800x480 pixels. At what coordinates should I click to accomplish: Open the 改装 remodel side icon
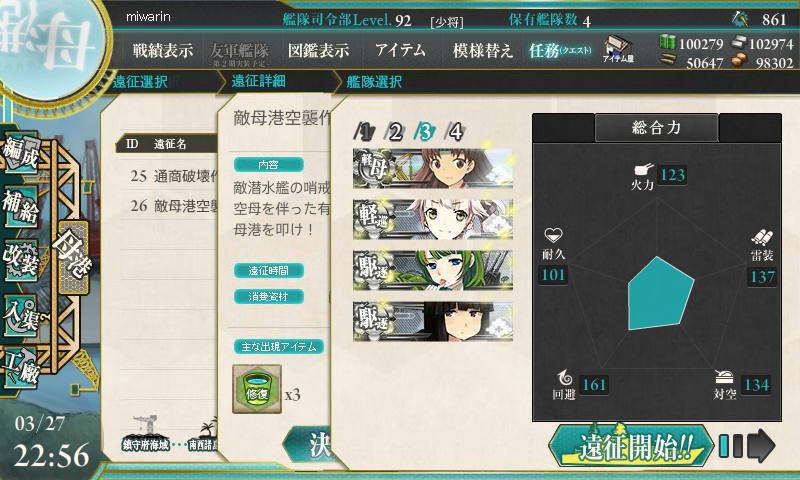pos(20,260)
